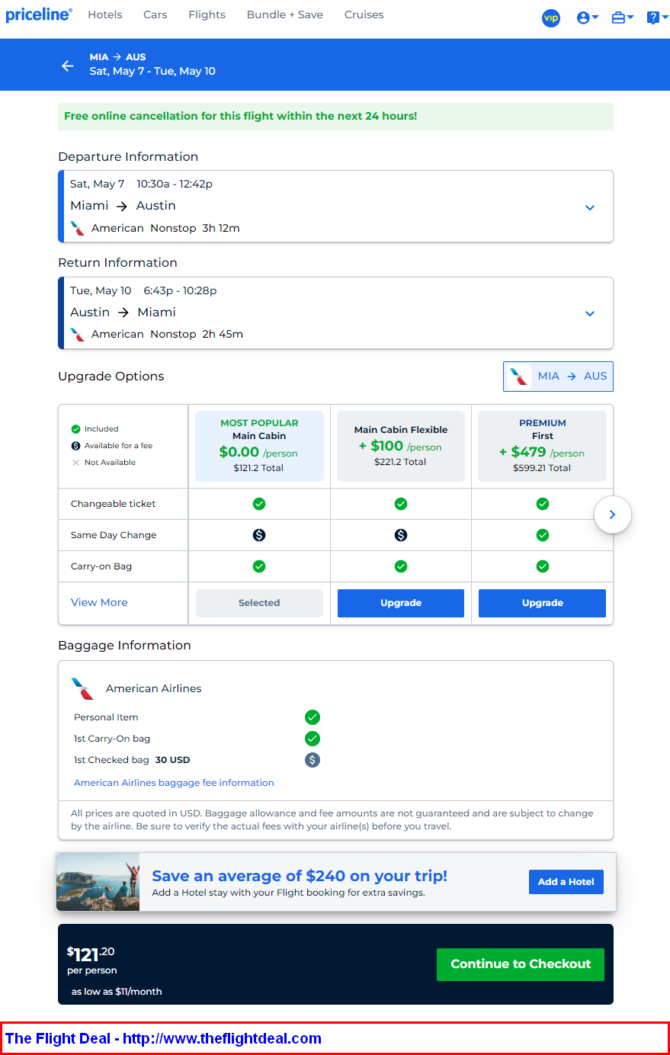The width and height of the screenshot is (670, 1055).
Task: Click Main Cabin Flexible Changeable ticket checkmark
Action: (401, 504)
